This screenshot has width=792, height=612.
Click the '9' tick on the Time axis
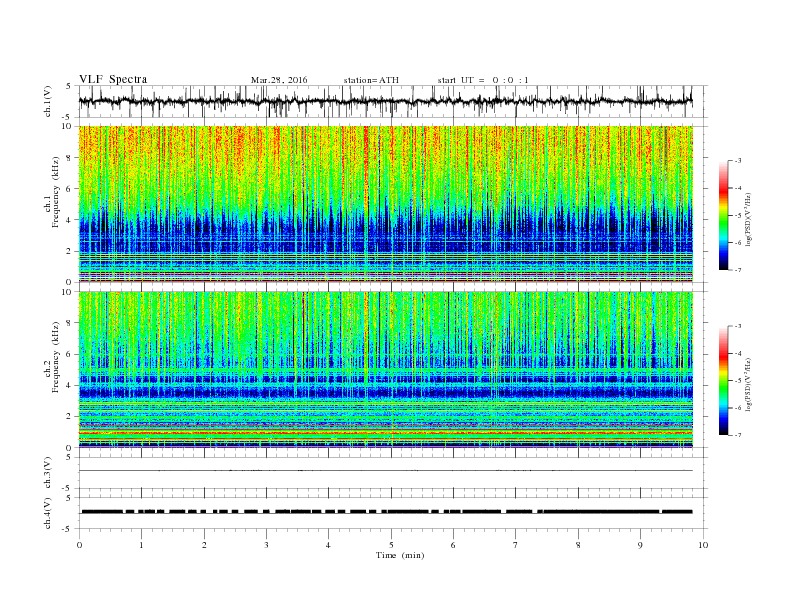(640, 545)
